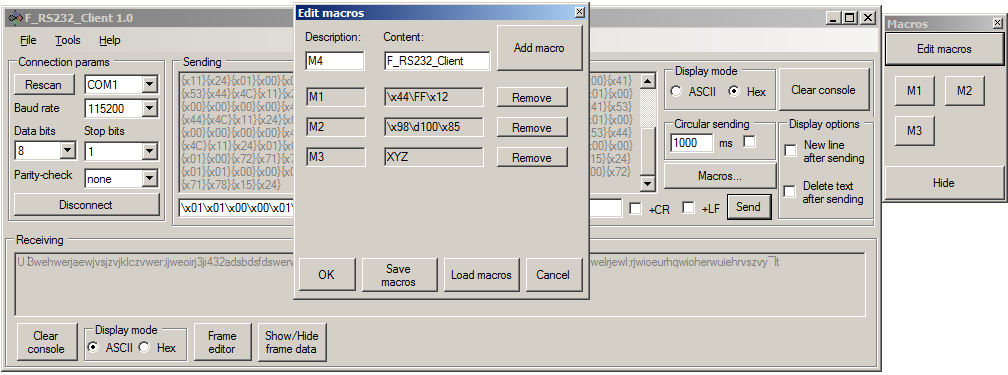Edit the circular sending 1000 ms field
This screenshot has width=1008, height=375.
[692, 143]
